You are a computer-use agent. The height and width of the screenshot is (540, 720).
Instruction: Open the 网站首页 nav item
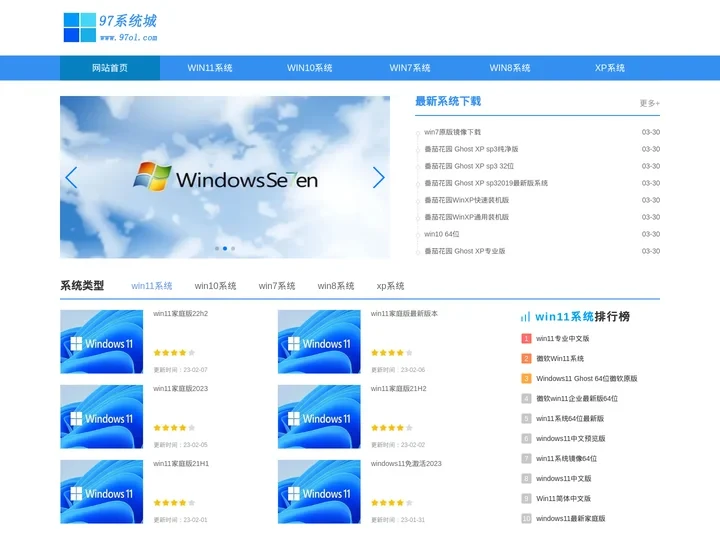(110, 68)
